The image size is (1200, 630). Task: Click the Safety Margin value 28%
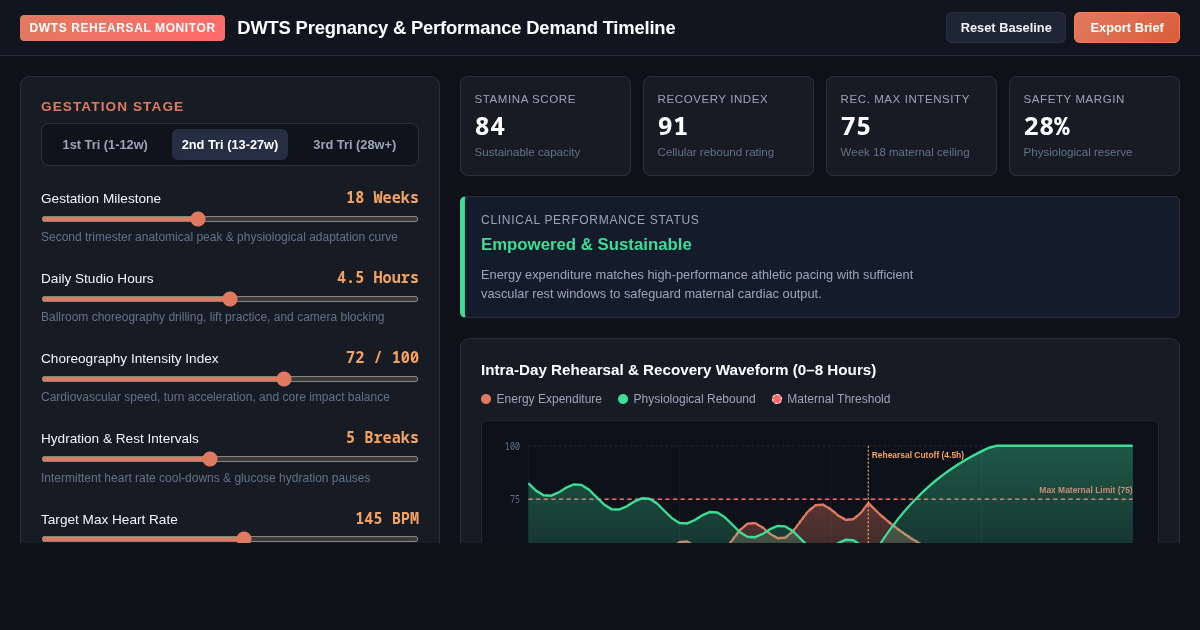(1046, 126)
